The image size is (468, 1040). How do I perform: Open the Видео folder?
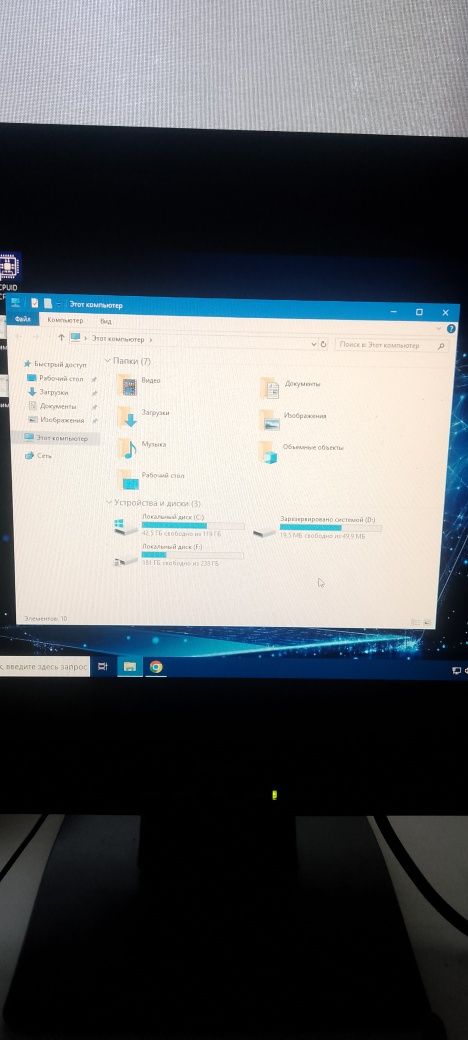139,384
